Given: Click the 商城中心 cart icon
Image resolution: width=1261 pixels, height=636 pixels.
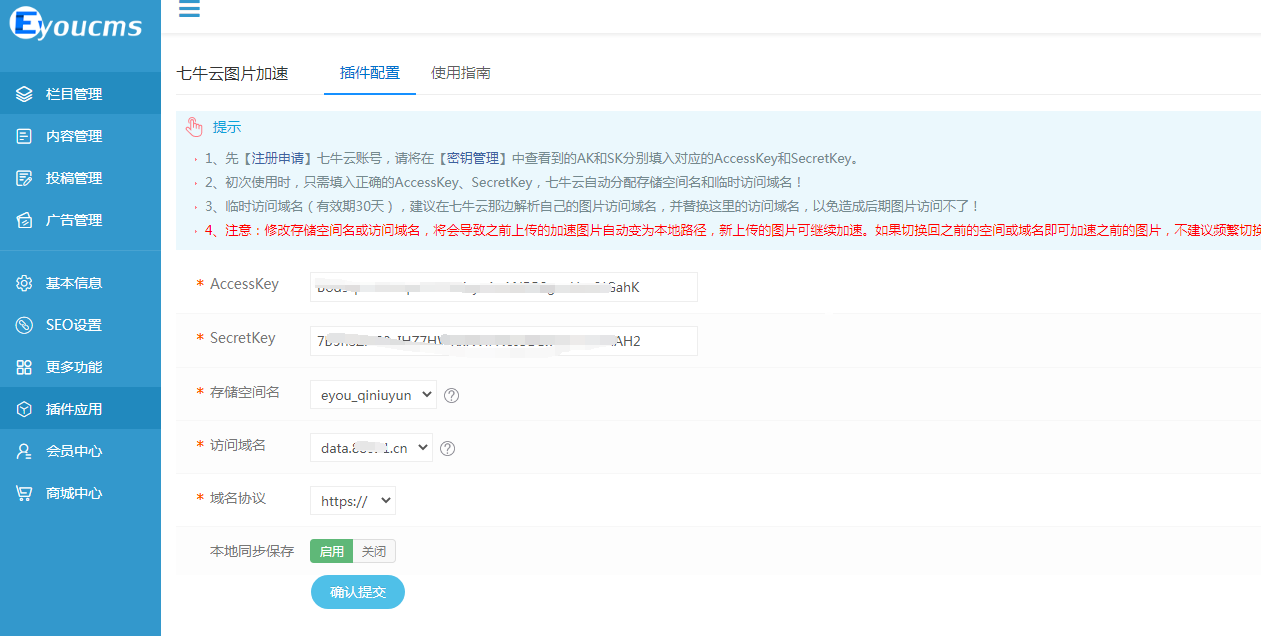Looking at the screenshot, I should pos(24,493).
